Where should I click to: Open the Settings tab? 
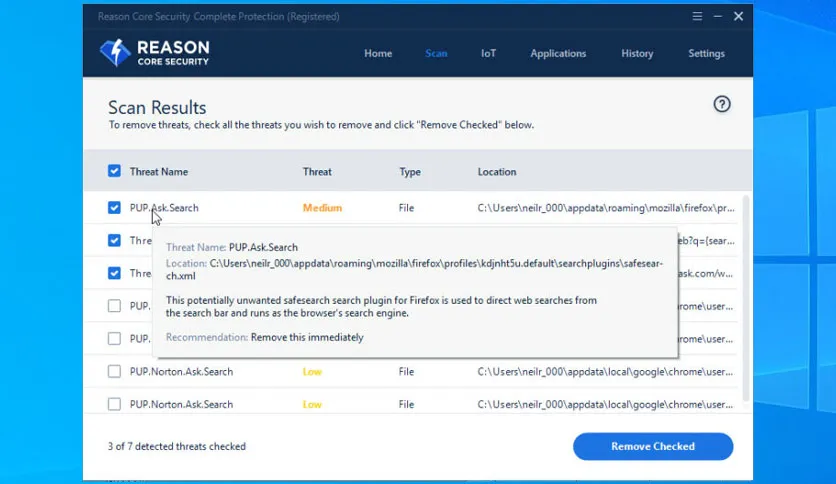[706, 53]
